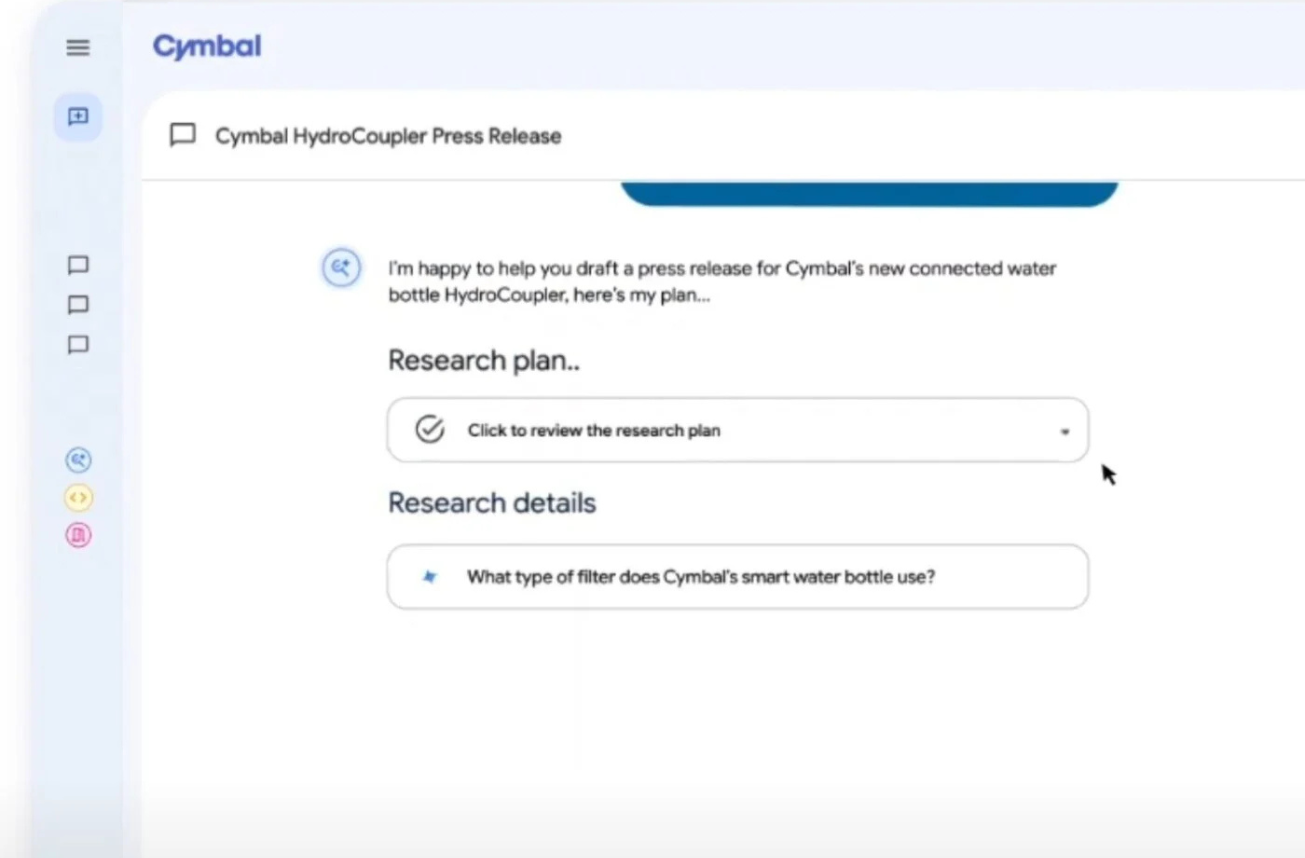Screen dimensions: 1305x858
Task: Click 'Click to review the research plan' text
Action: tap(594, 431)
